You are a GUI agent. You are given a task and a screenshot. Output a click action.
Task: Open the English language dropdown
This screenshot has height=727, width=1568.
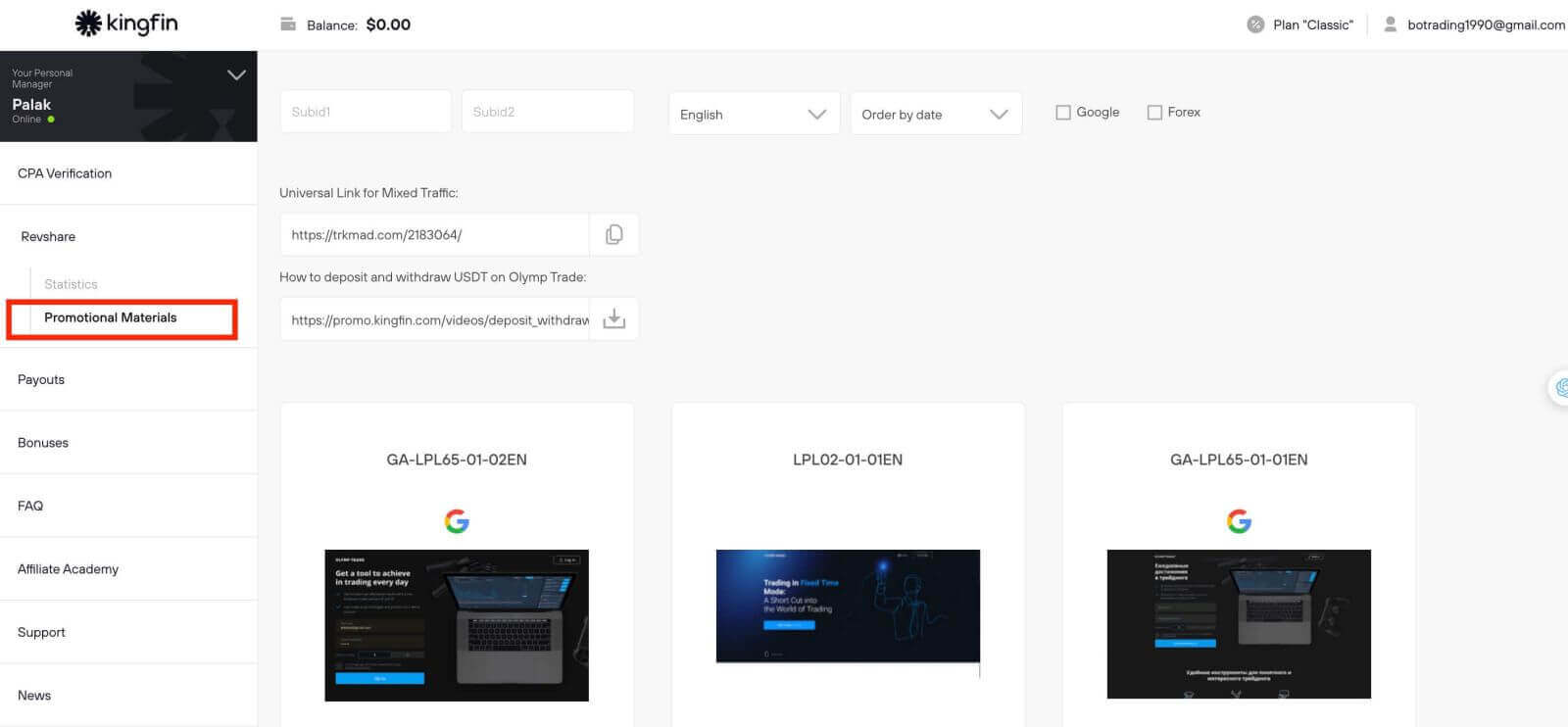753,114
